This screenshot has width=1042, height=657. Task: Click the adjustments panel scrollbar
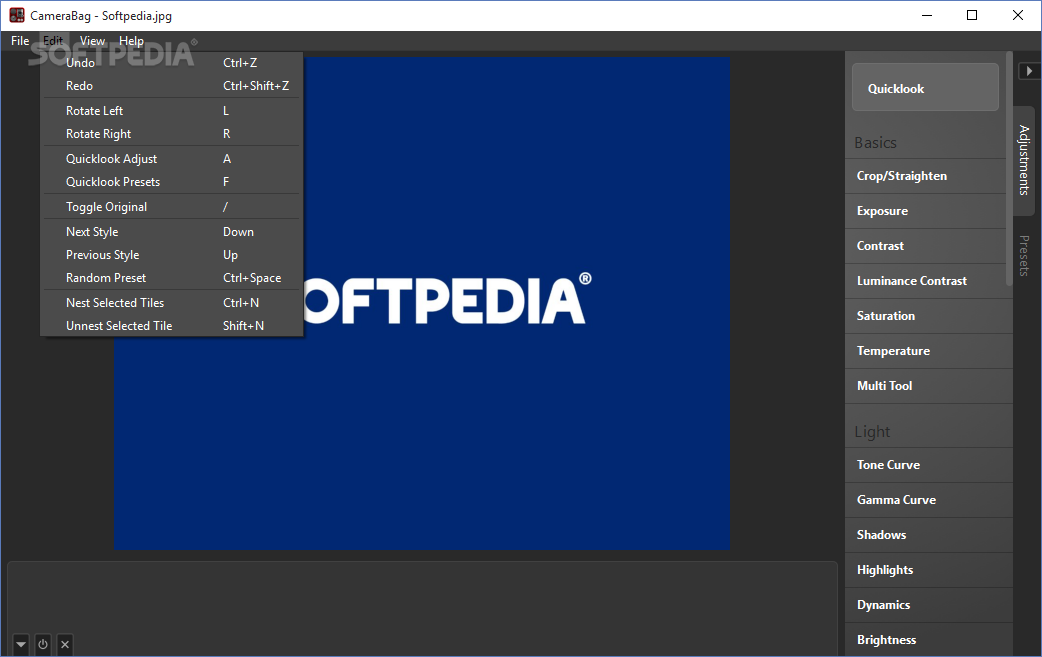tap(1009, 169)
